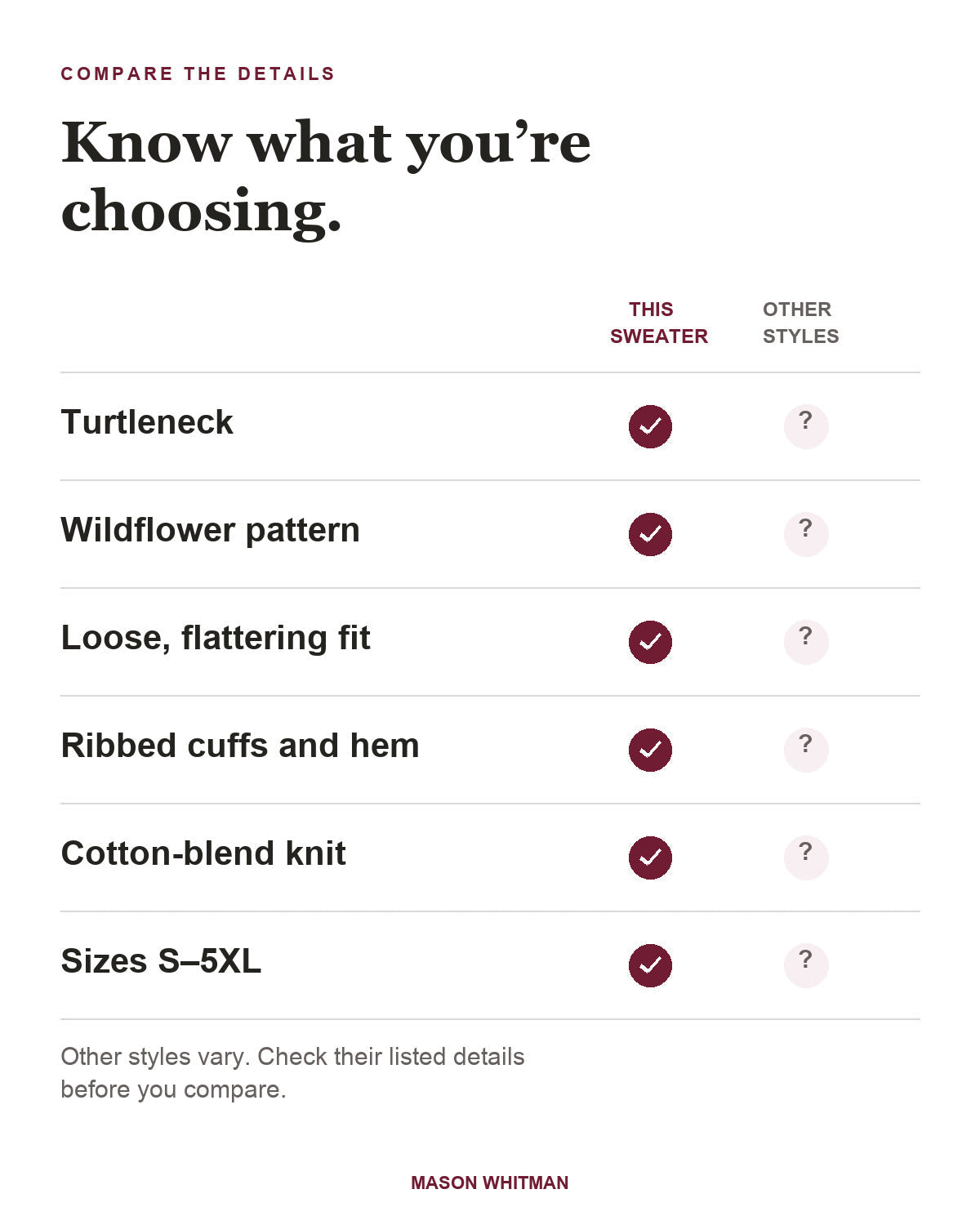
Task: Click the Loose, flattering fit checkmark
Action: coord(650,642)
